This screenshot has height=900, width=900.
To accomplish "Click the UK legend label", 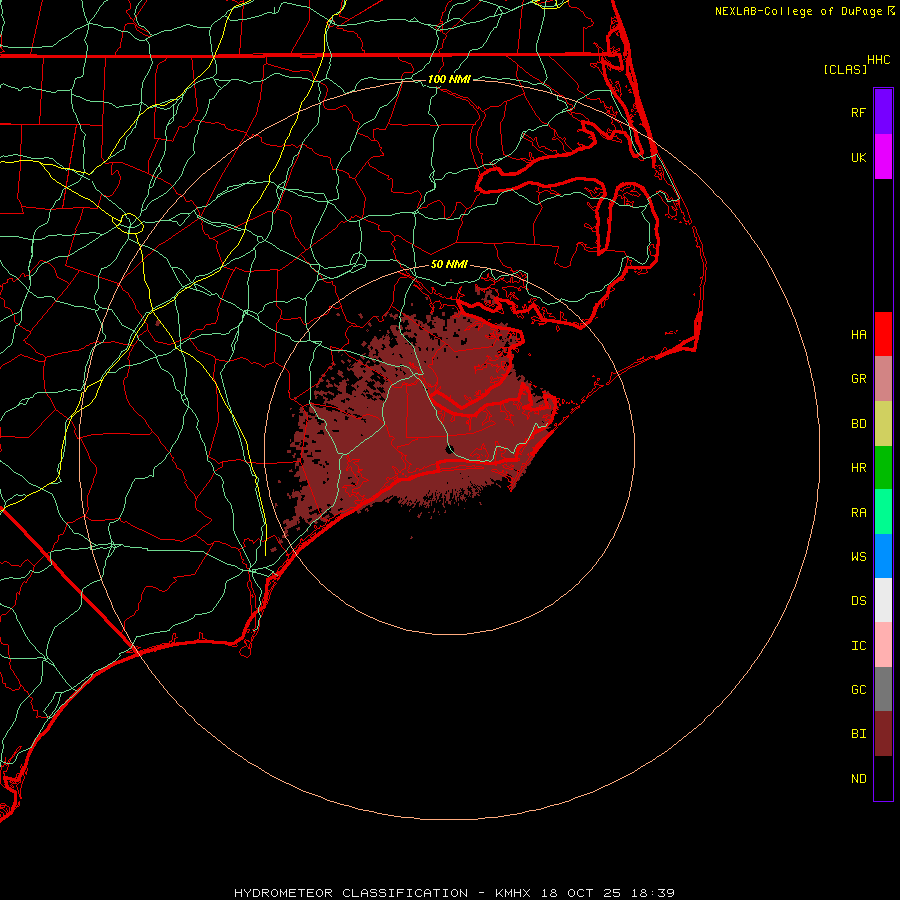I will click(858, 157).
